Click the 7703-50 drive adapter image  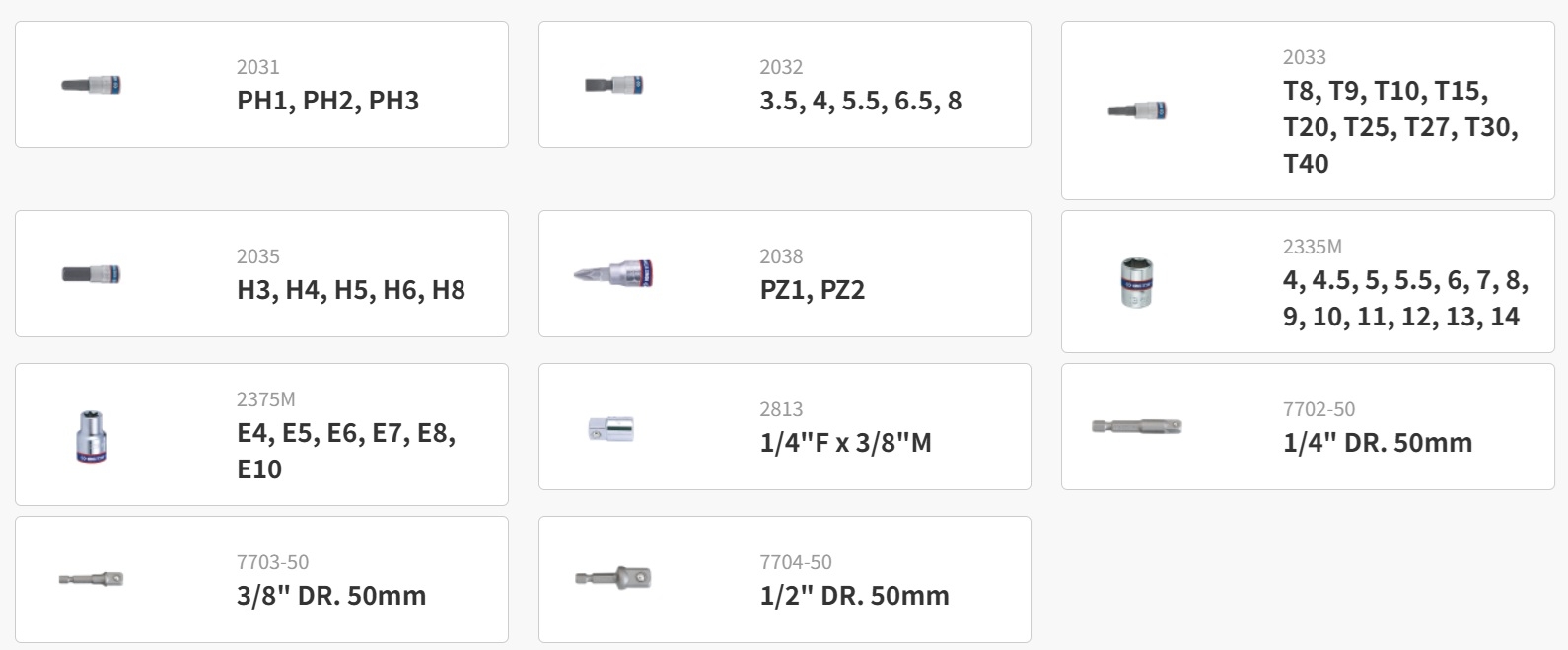point(91,579)
